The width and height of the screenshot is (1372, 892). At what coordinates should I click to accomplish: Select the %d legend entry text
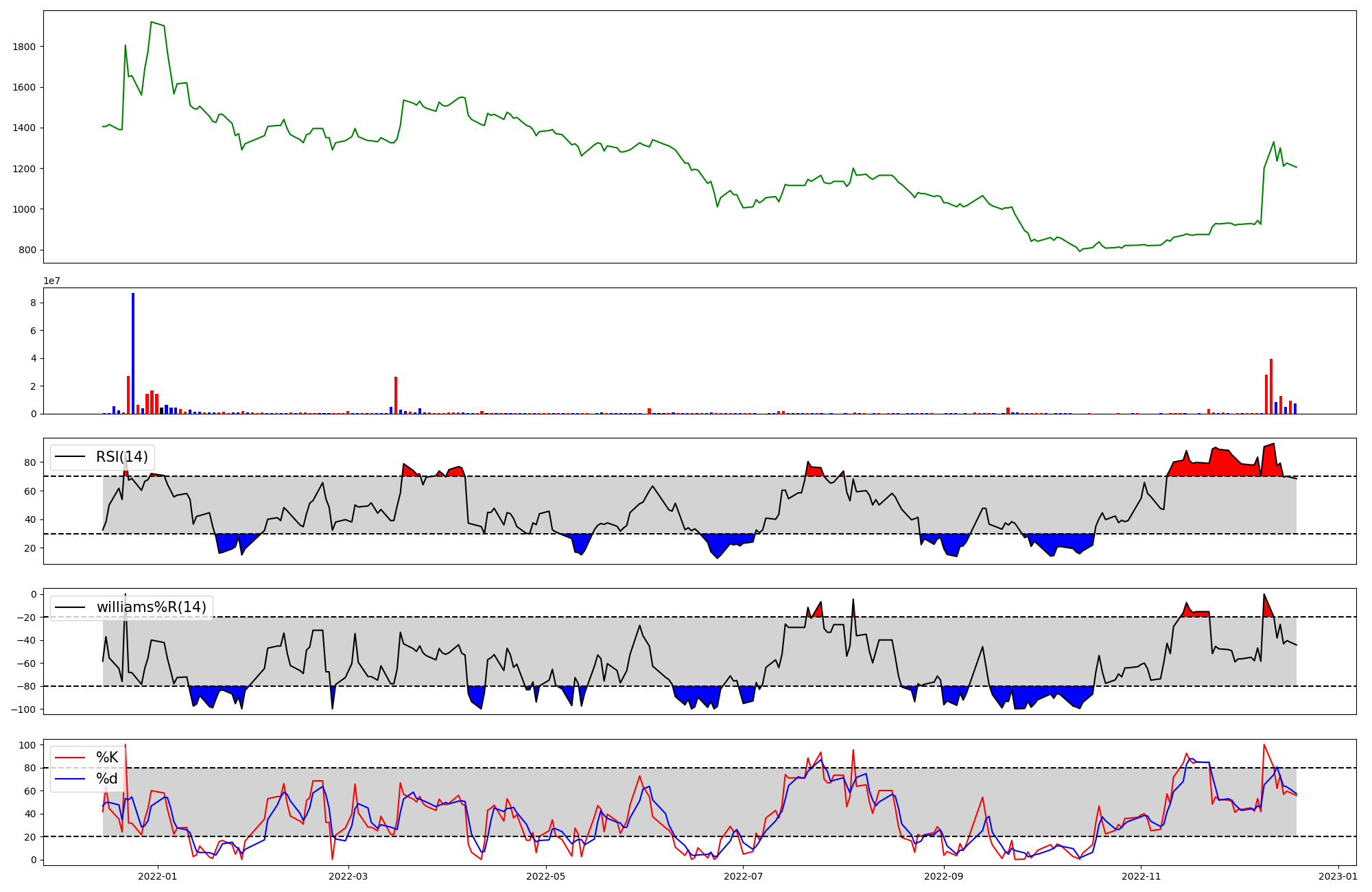[x=107, y=779]
